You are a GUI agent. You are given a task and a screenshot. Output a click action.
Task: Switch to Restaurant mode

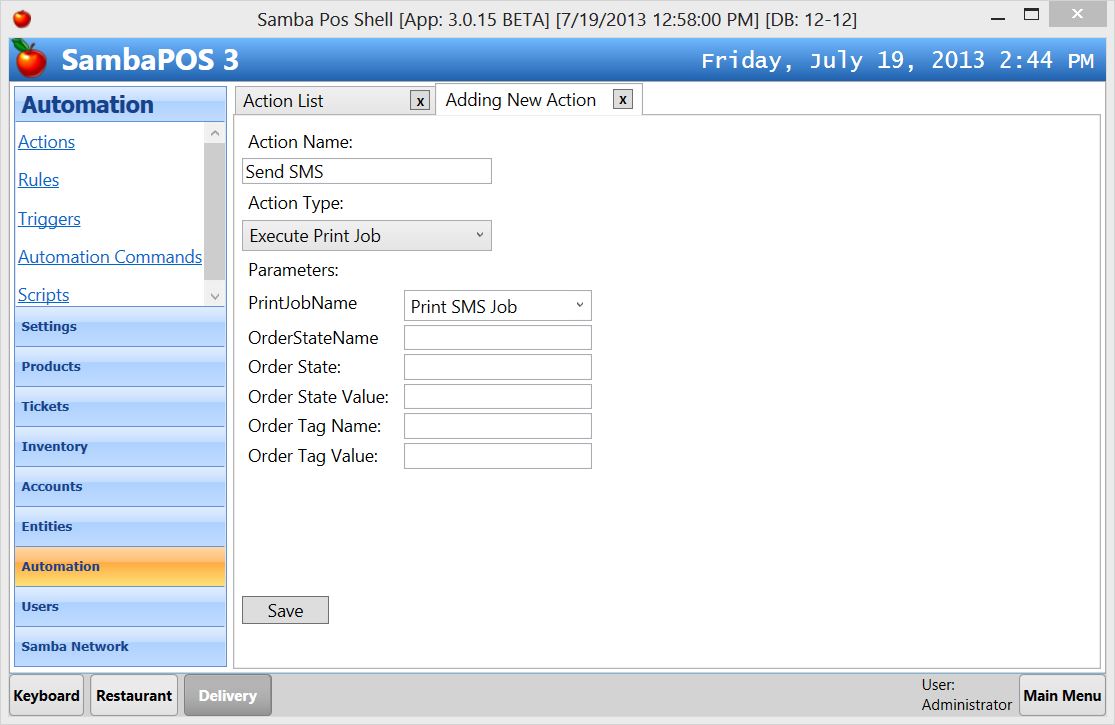pos(133,694)
